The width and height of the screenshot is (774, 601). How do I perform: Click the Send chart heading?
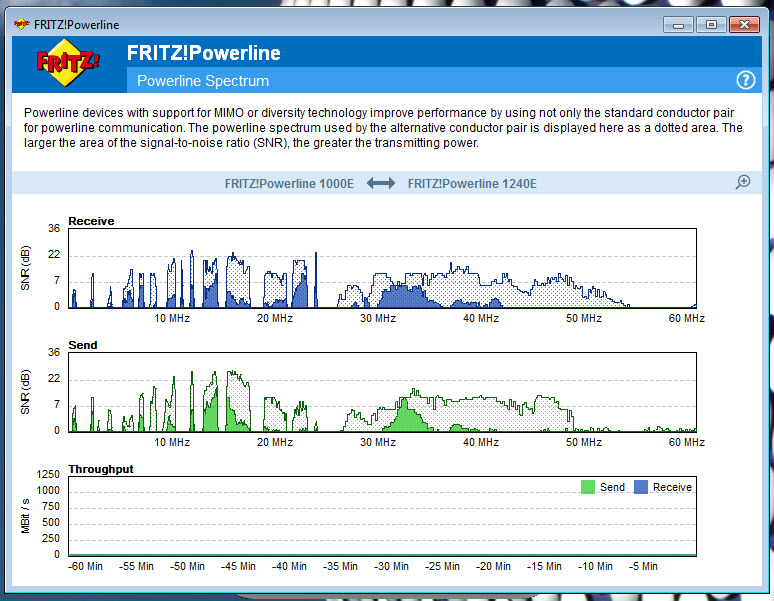(x=82, y=345)
